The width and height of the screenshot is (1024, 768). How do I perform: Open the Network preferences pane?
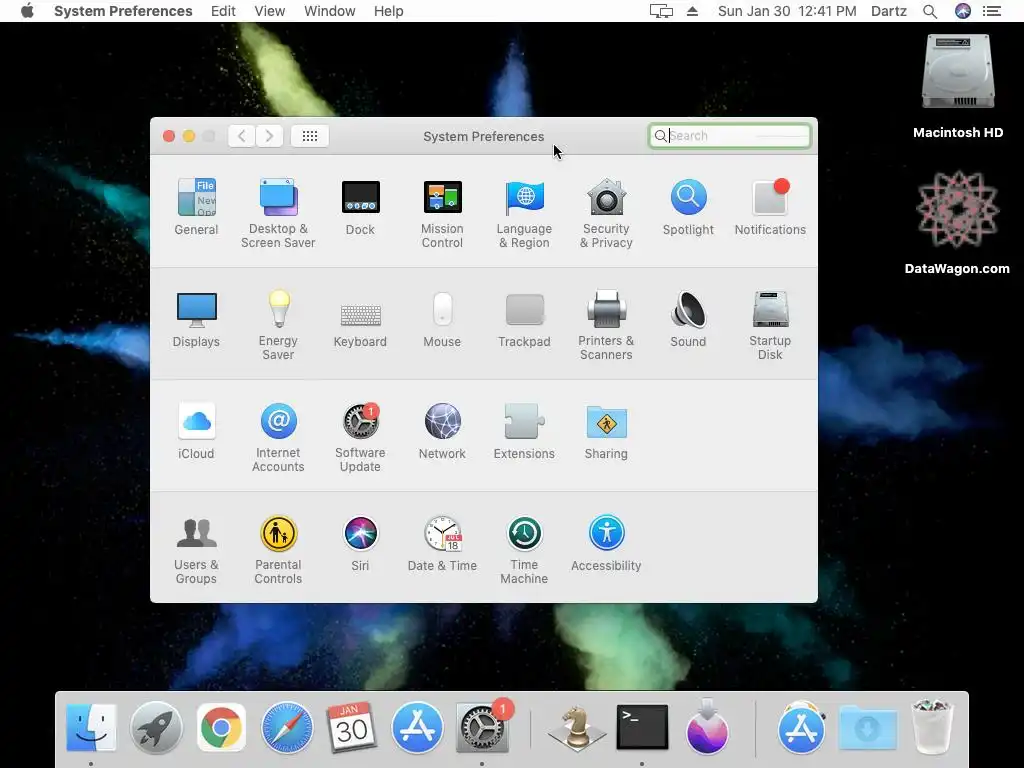442,431
